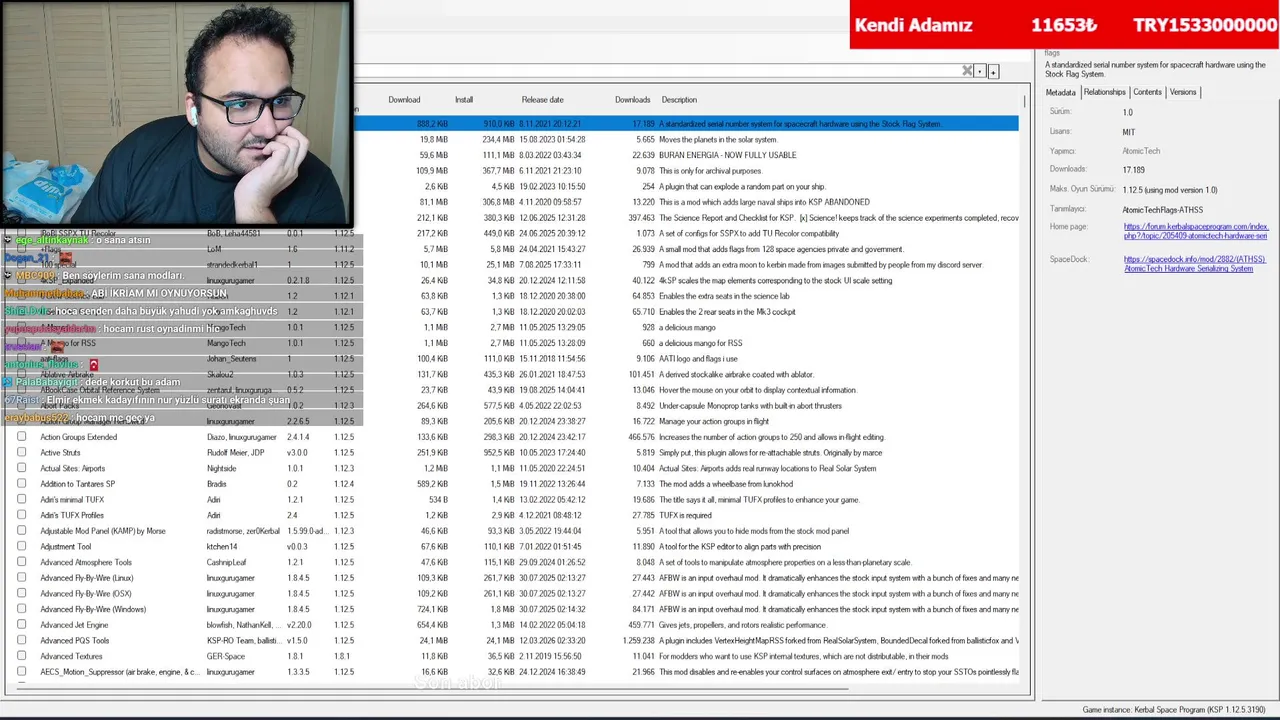Screen dimensions: 1280x720
Task: Sort by the Downloads count column header
Action: coord(632,100)
